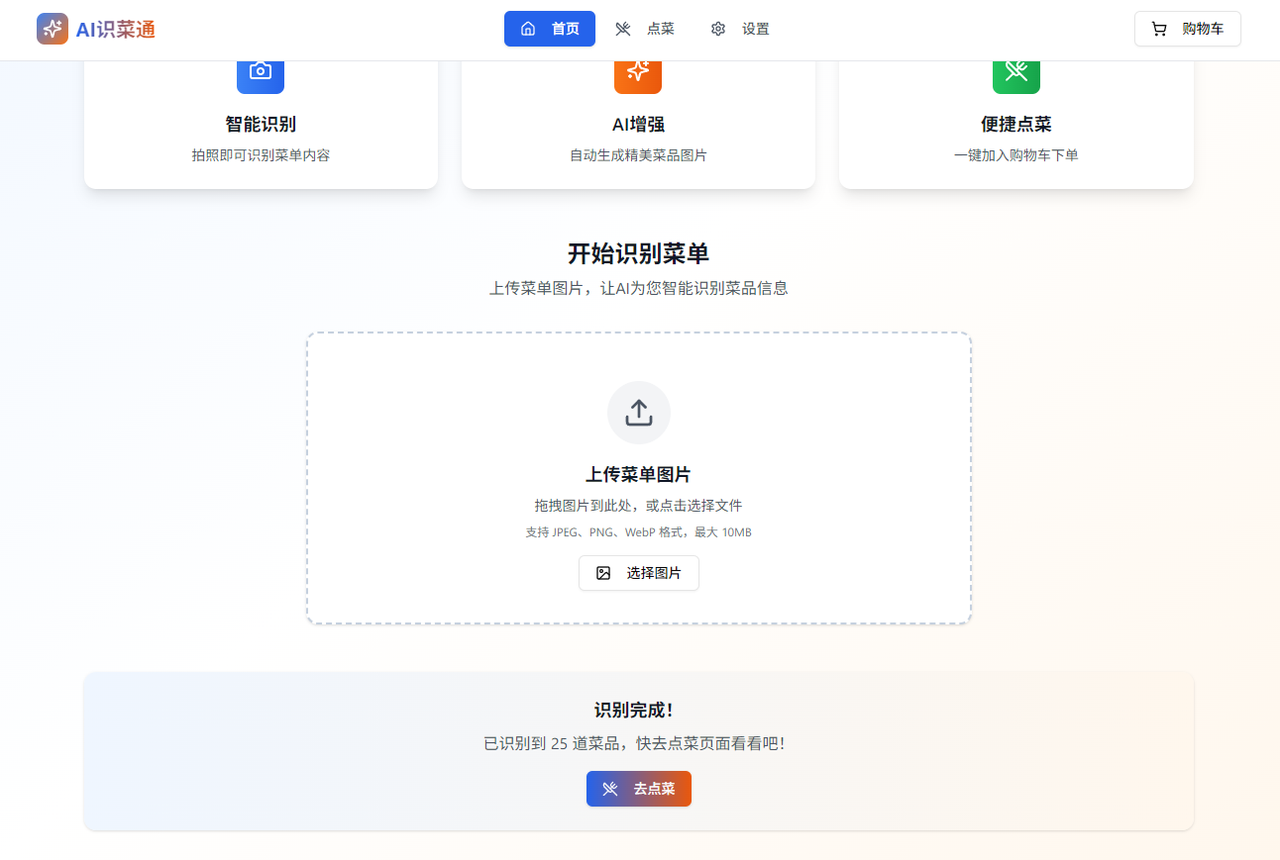Click the 识别完成! heading
1280x860 pixels.
[x=638, y=710]
